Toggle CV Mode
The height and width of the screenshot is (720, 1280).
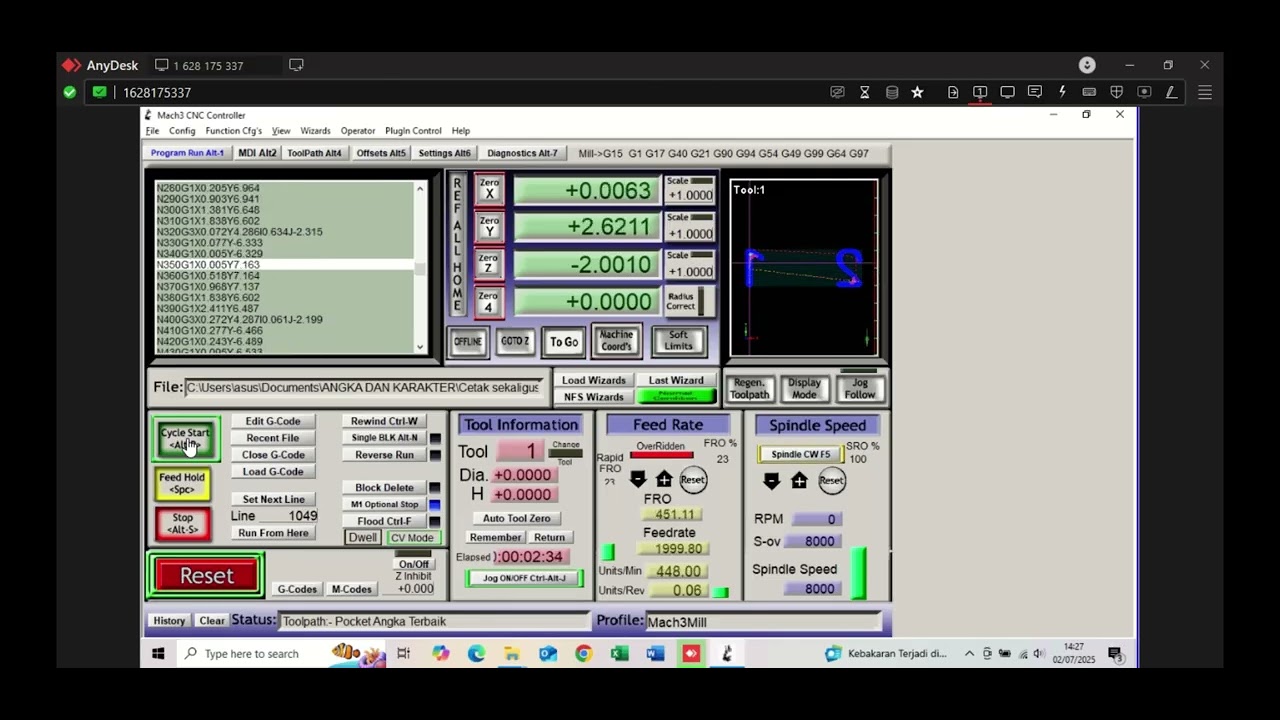coord(412,538)
